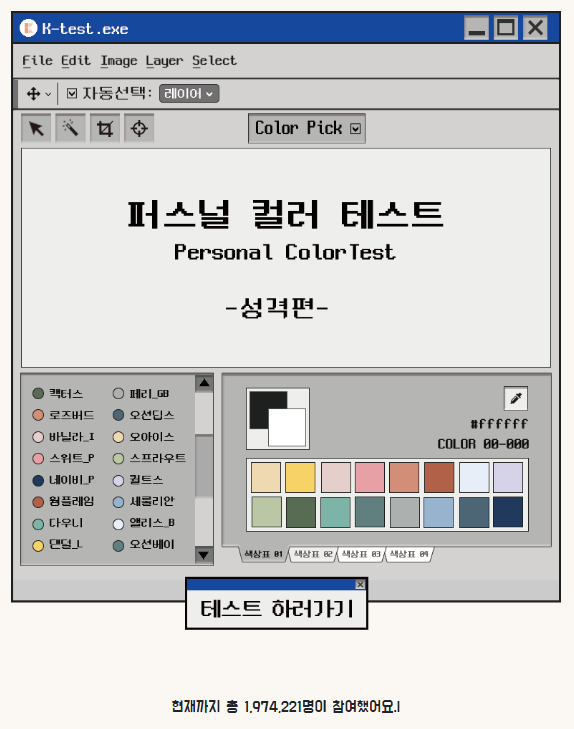The height and width of the screenshot is (729, 574).
Task: Choose the 킬트스 color option
Action: 138,480
